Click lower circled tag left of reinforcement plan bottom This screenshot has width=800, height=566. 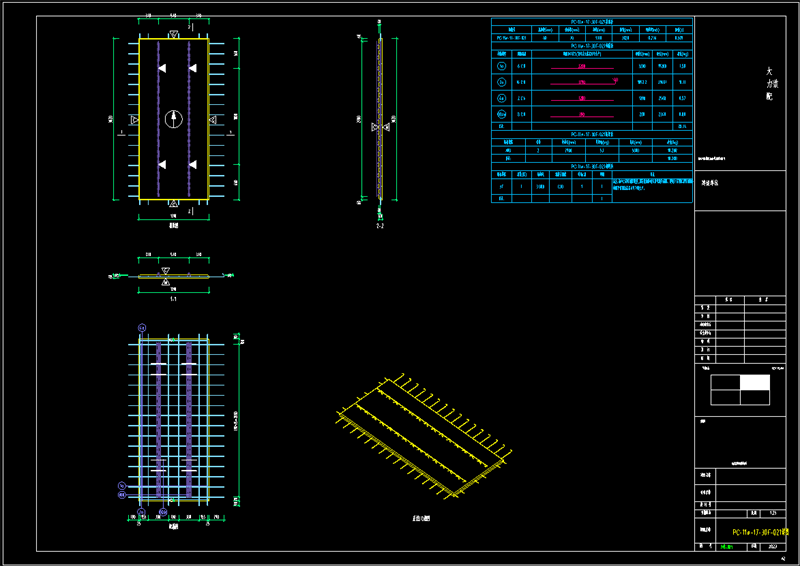pos(122,495)
